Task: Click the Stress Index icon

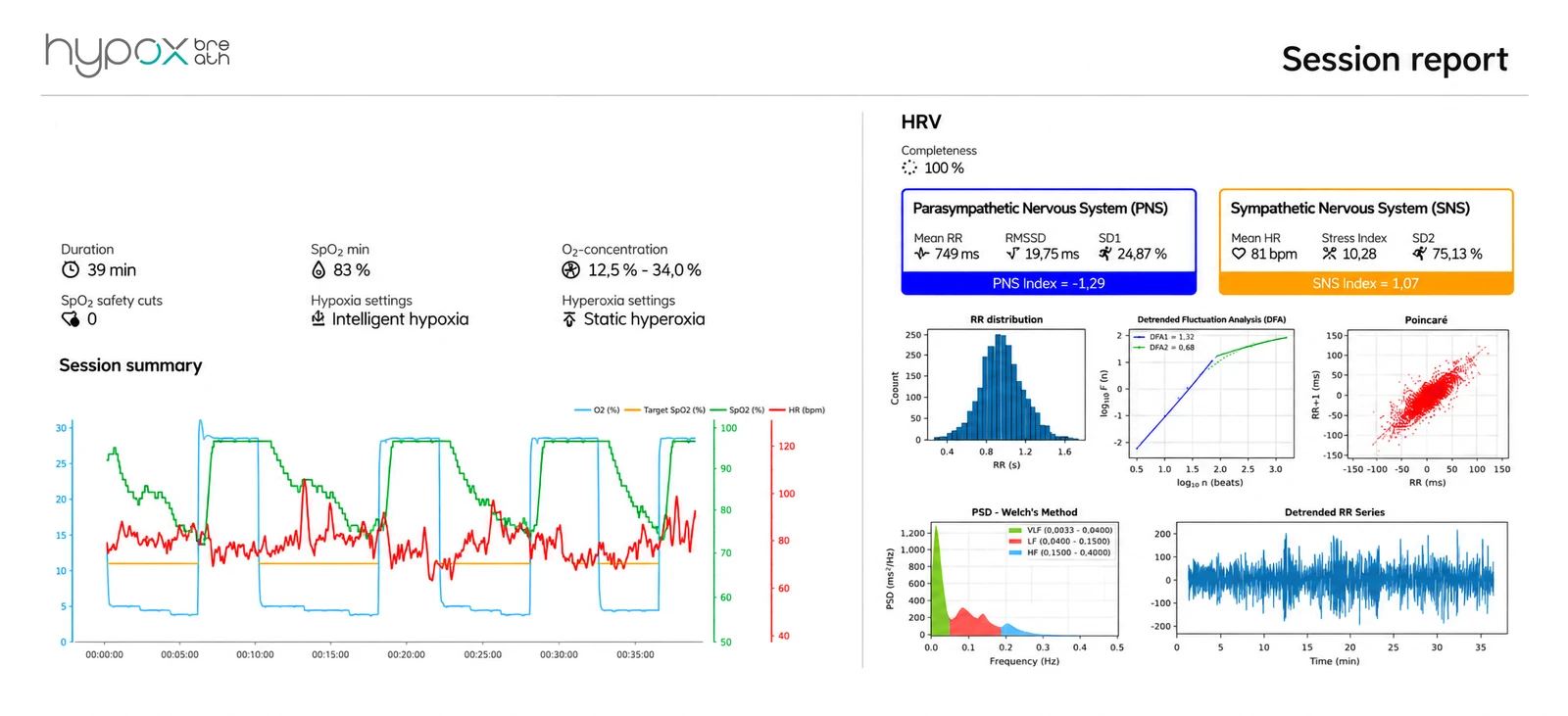Action: tap(1329, 254)
